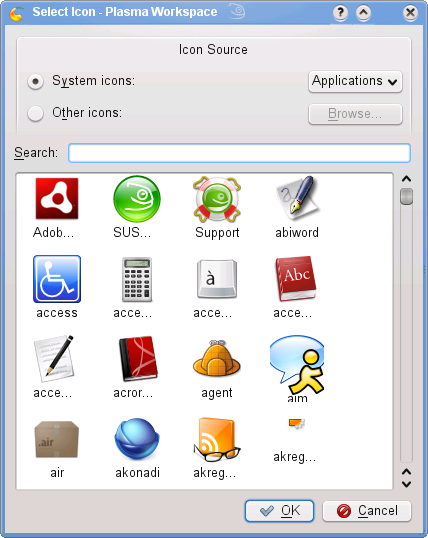The width and height of the screenshot is (428, 538).
Task: Click the 'SUS...' label text
Action: coord(132,233)
